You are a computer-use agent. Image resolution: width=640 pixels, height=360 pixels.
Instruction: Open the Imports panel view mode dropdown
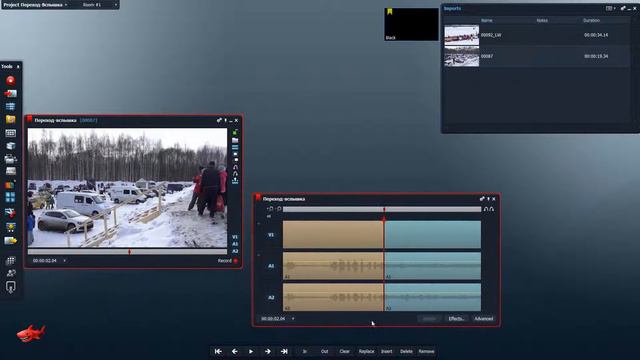tap(610, 8)
